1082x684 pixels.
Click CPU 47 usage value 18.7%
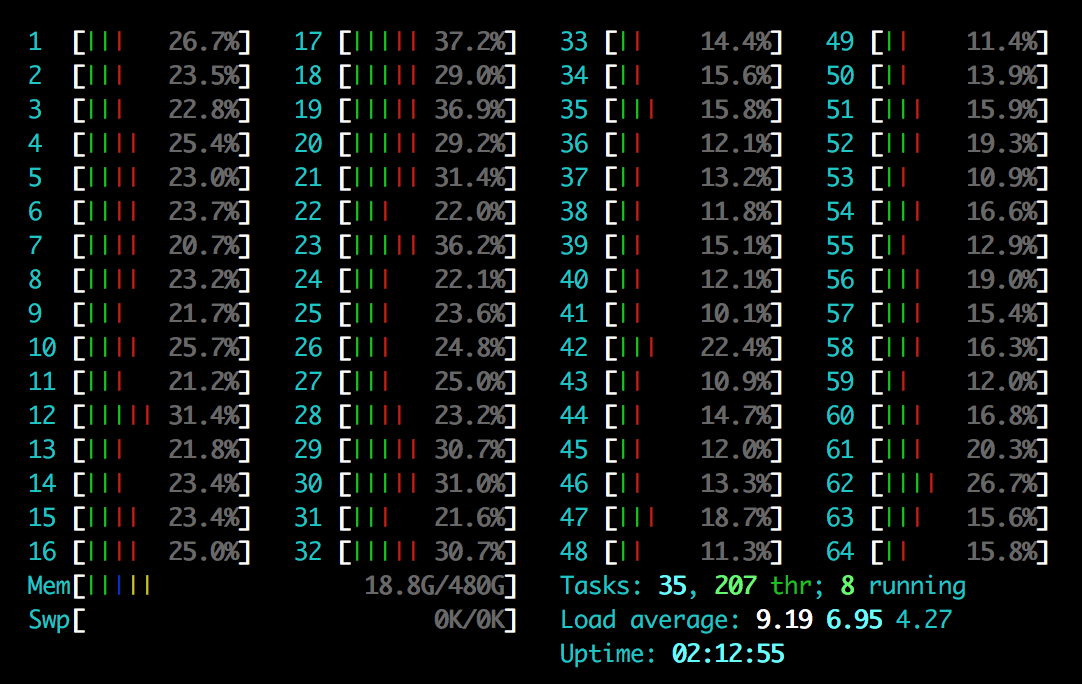tap(736, 518)
